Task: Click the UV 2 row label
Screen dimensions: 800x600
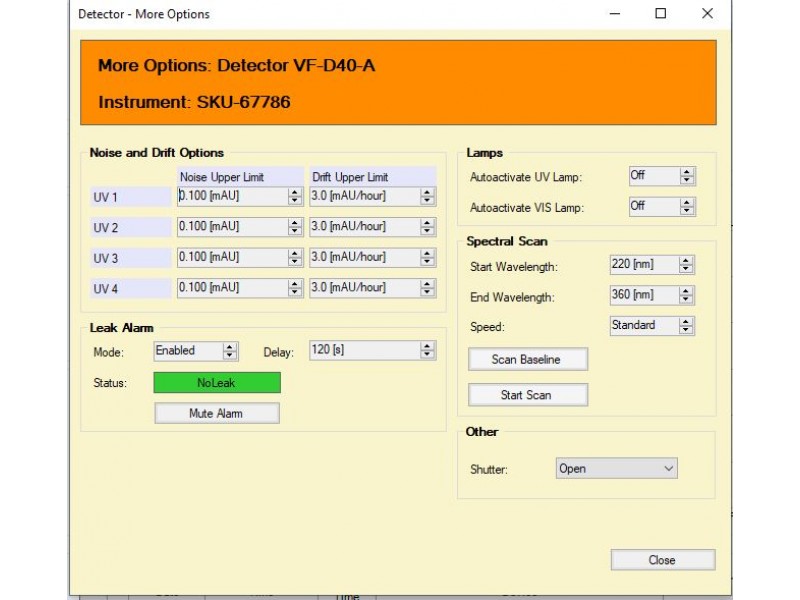Action: (x=131, y=228)
